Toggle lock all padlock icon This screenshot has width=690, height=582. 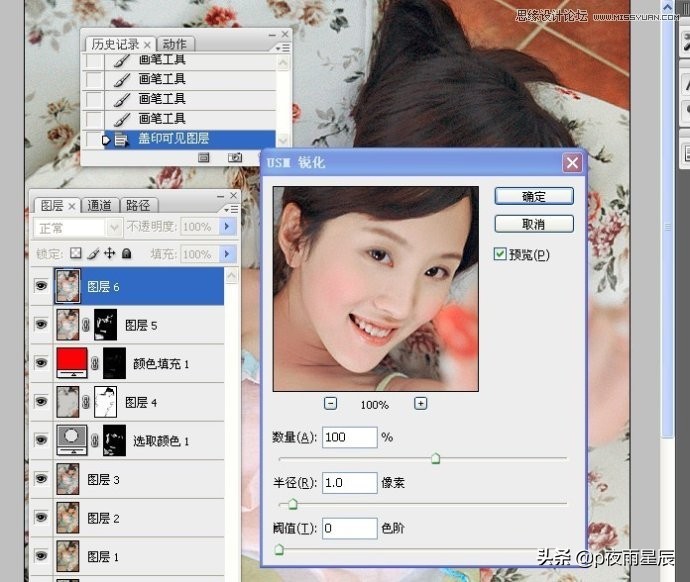coord(127,253)
